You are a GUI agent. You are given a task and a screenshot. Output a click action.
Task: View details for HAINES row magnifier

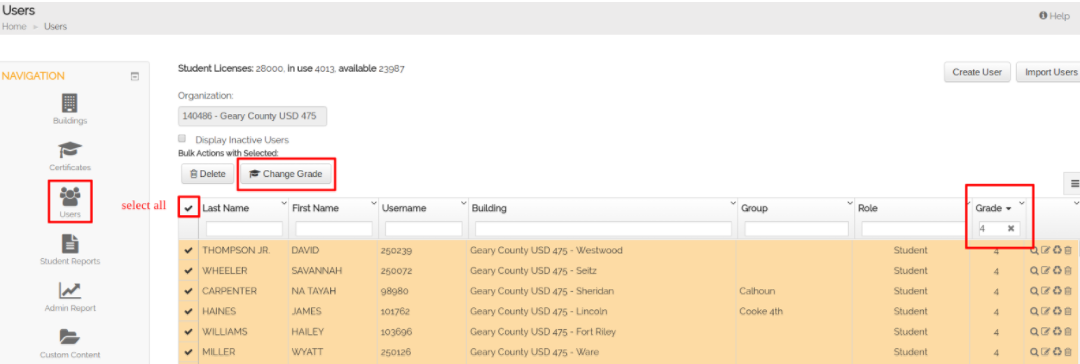(x=1034, y=312)
